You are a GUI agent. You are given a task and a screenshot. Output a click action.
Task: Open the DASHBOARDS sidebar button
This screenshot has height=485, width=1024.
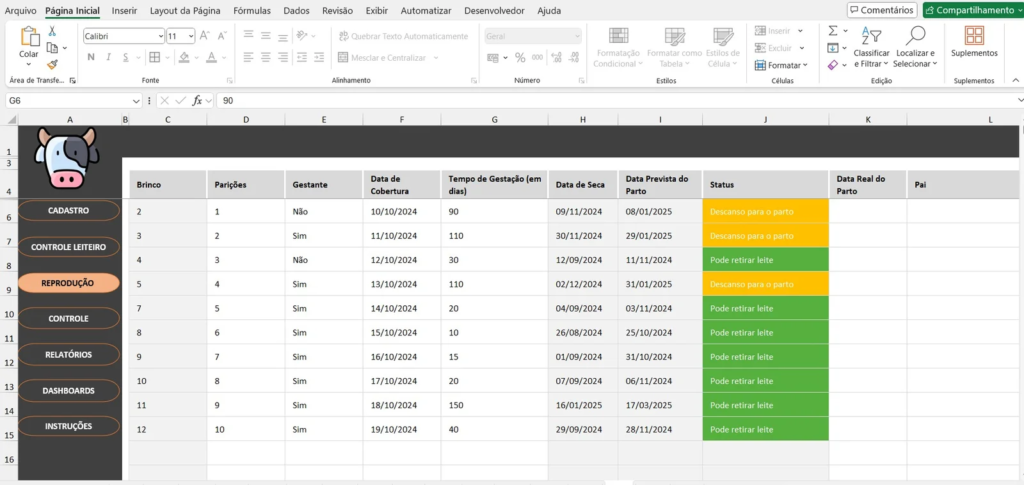coord(68,390)
